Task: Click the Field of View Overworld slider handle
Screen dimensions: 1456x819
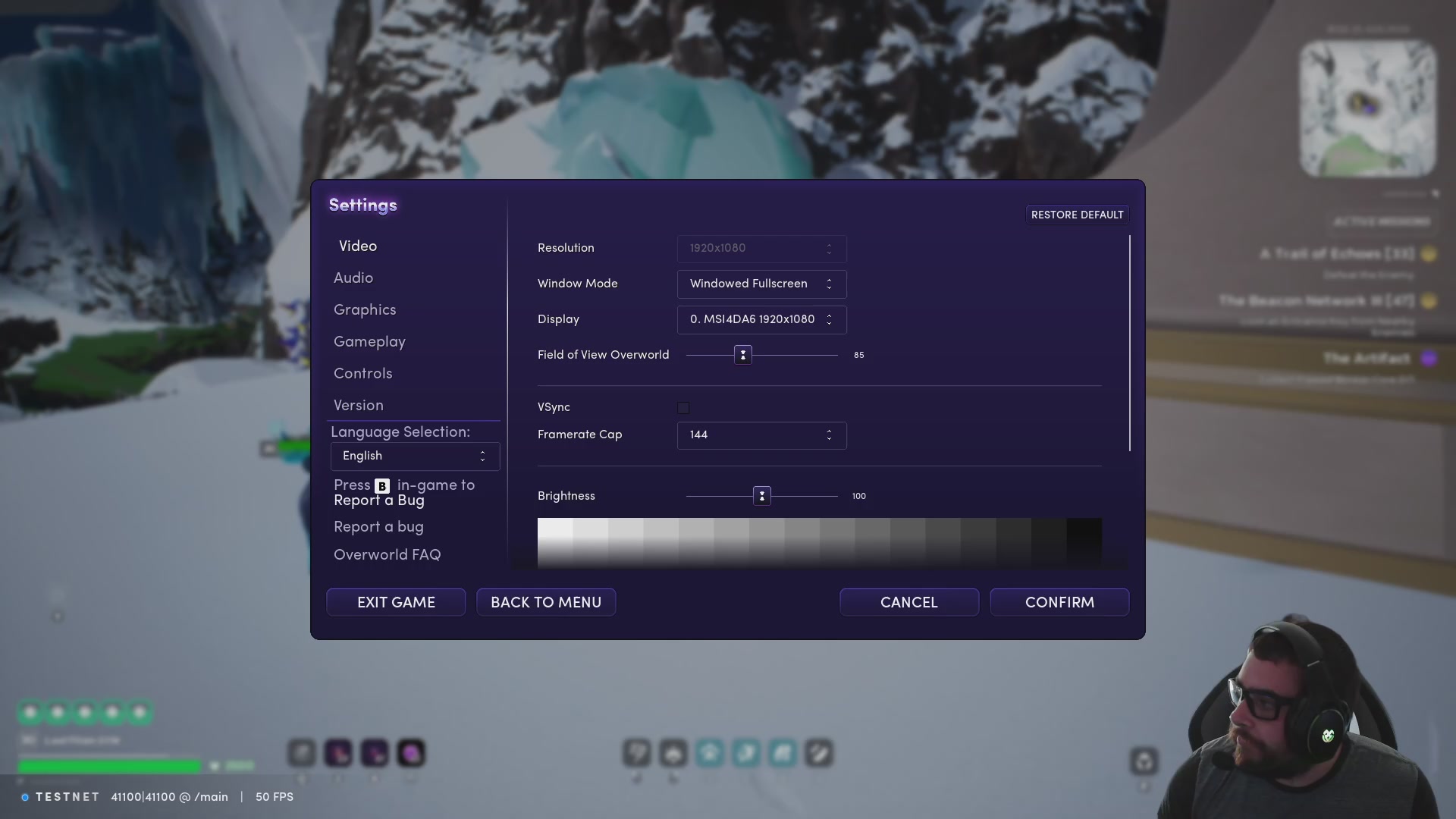Action: coord(743,355)
